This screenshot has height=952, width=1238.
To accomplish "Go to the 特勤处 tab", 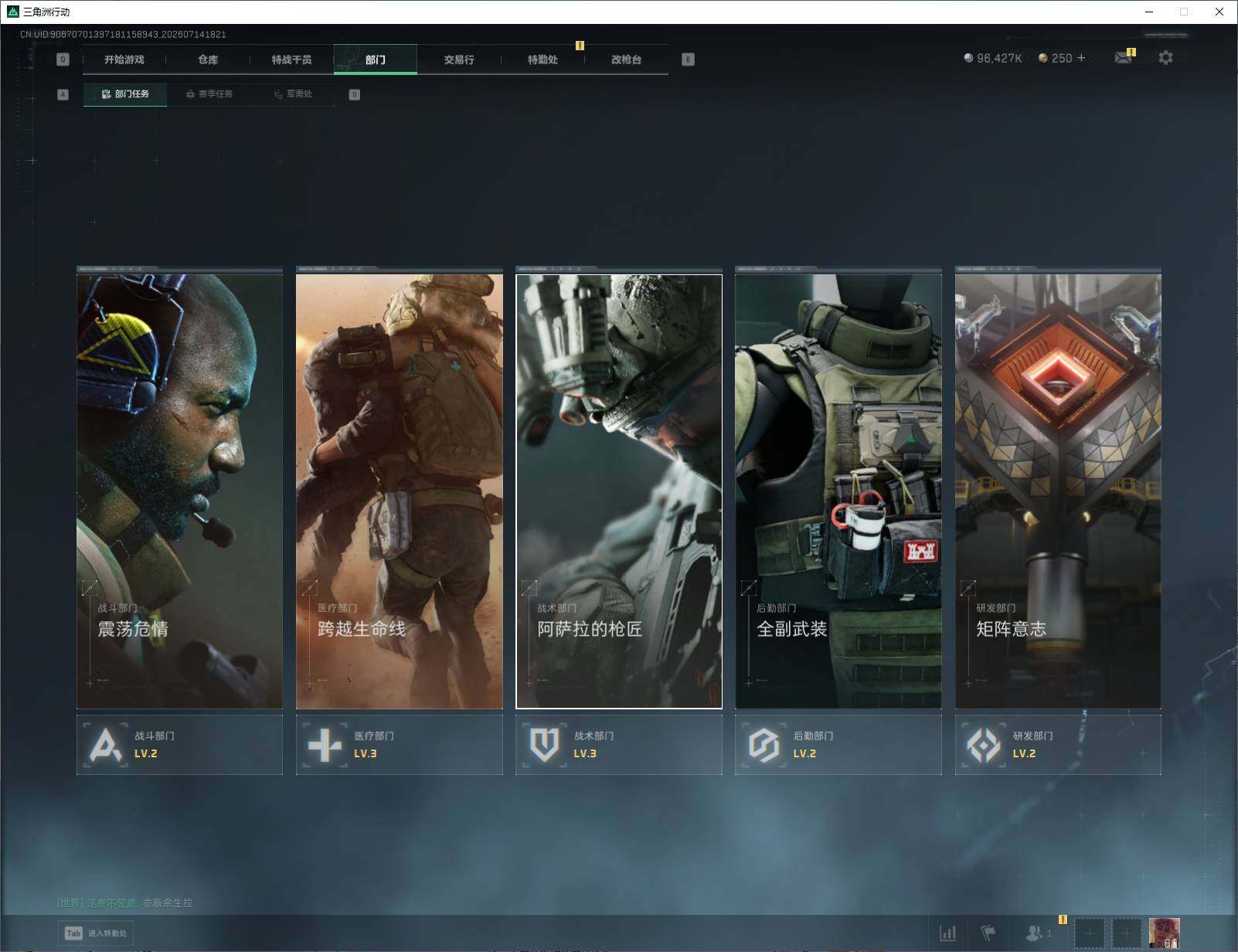I will click(x=542, y=59).
